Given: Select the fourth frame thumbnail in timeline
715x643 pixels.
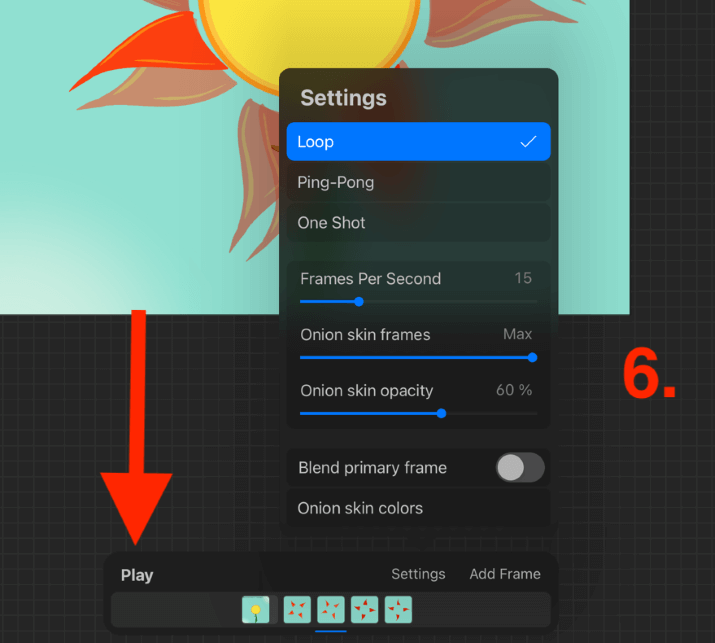Looking at the screenshot, I should pos(364,609).
